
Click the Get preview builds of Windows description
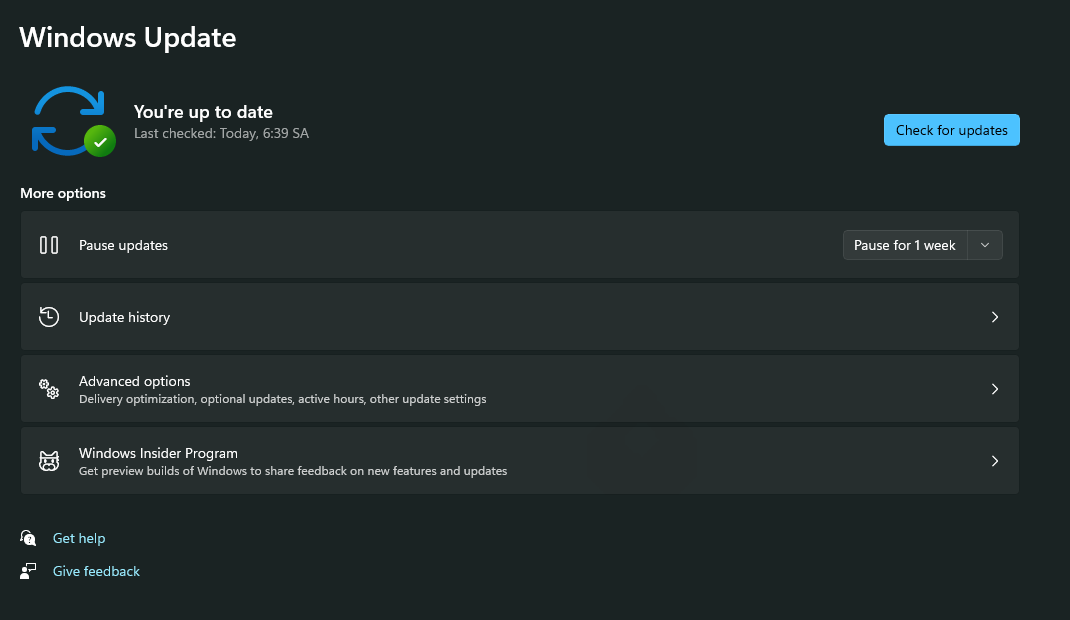pyautogui.click(x=293, y=471)
